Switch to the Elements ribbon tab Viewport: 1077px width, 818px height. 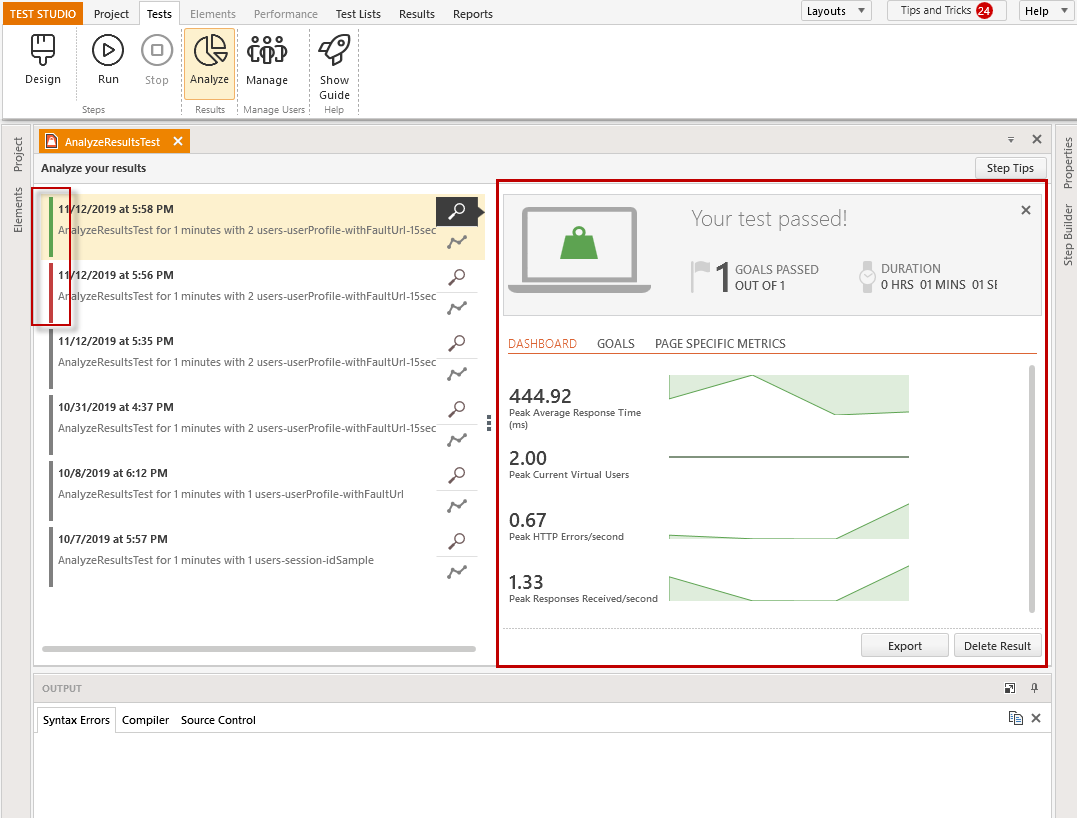[213, 14]
